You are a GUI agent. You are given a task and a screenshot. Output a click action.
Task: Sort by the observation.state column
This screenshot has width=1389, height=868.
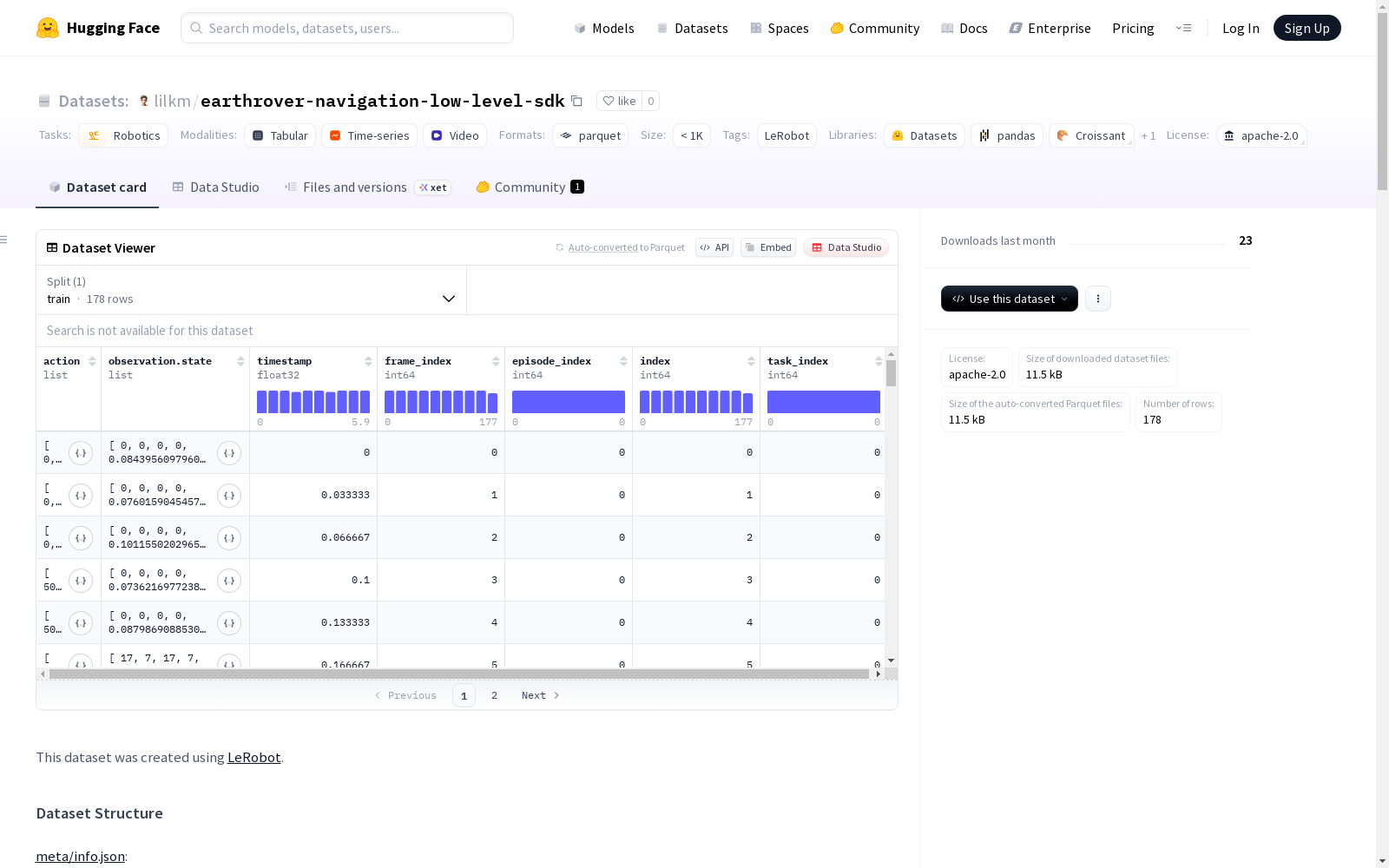240,361
